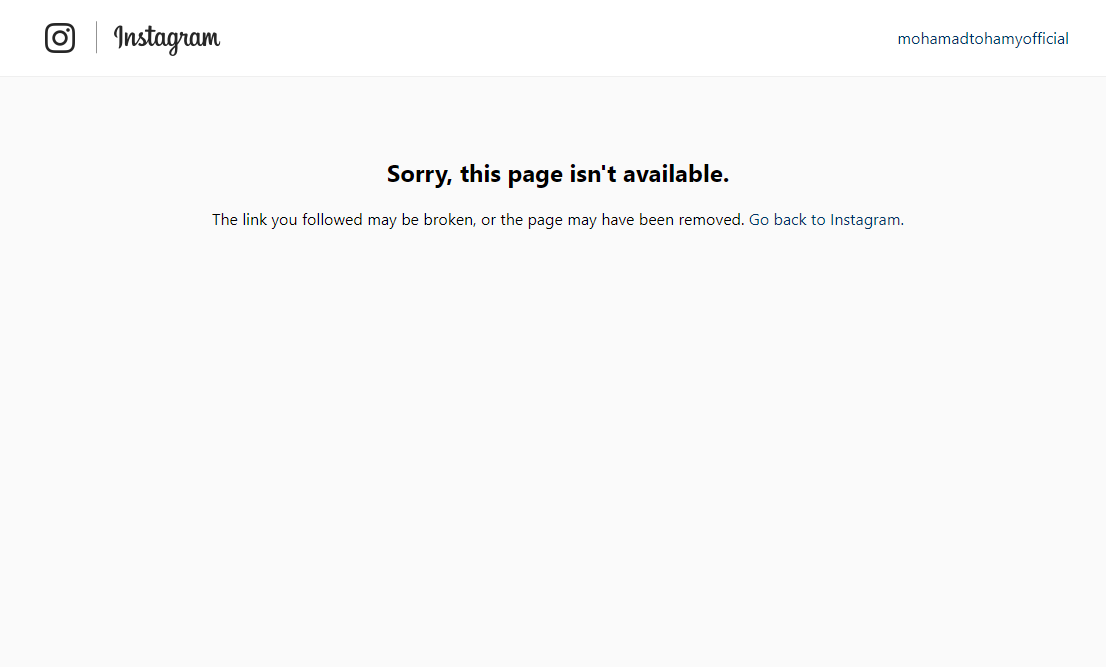This screenshot has width=1106, height=667.
Task: Click the divider line beside camera icon
Action: [97, 37]
